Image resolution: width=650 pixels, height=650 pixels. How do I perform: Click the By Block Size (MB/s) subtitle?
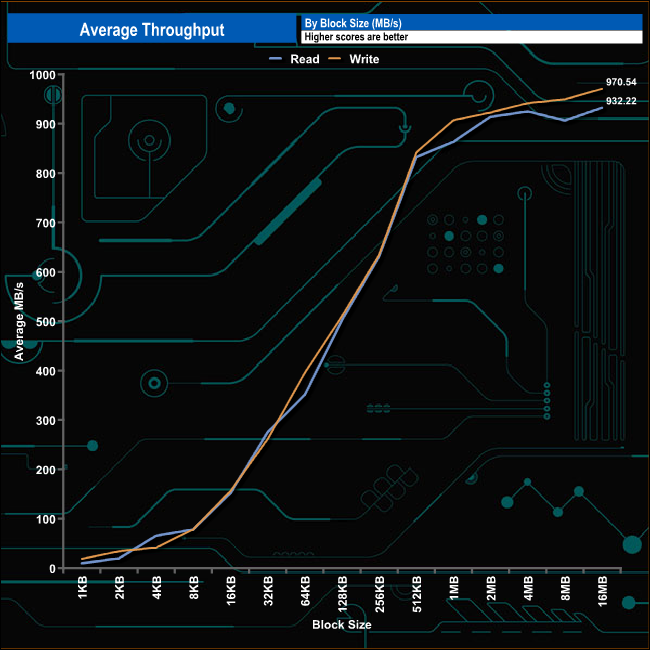click(x=353, y=23)
